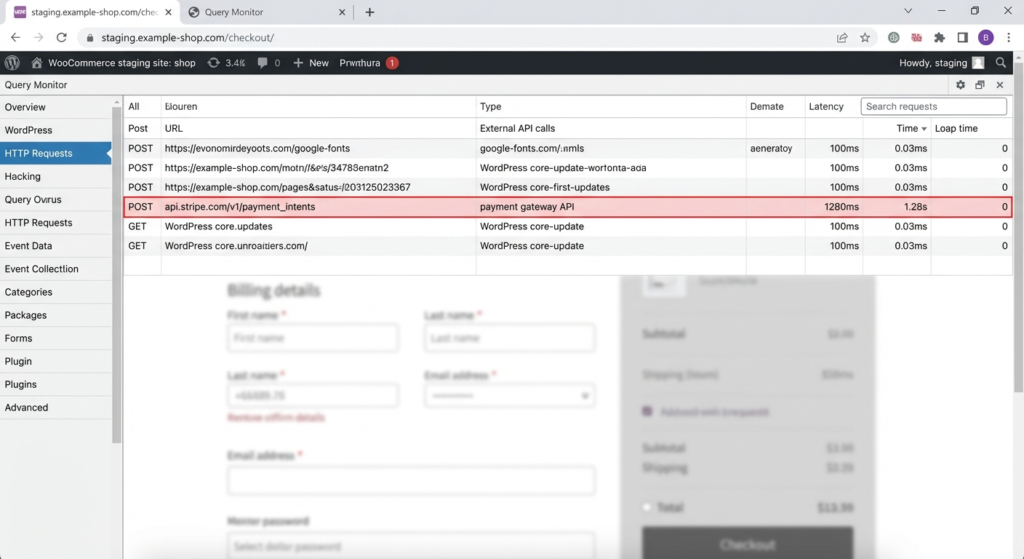The width and height of the screenshot is (1024, 559).
Task: Open the comments bubble in admin bar
Action: [268, 63]
